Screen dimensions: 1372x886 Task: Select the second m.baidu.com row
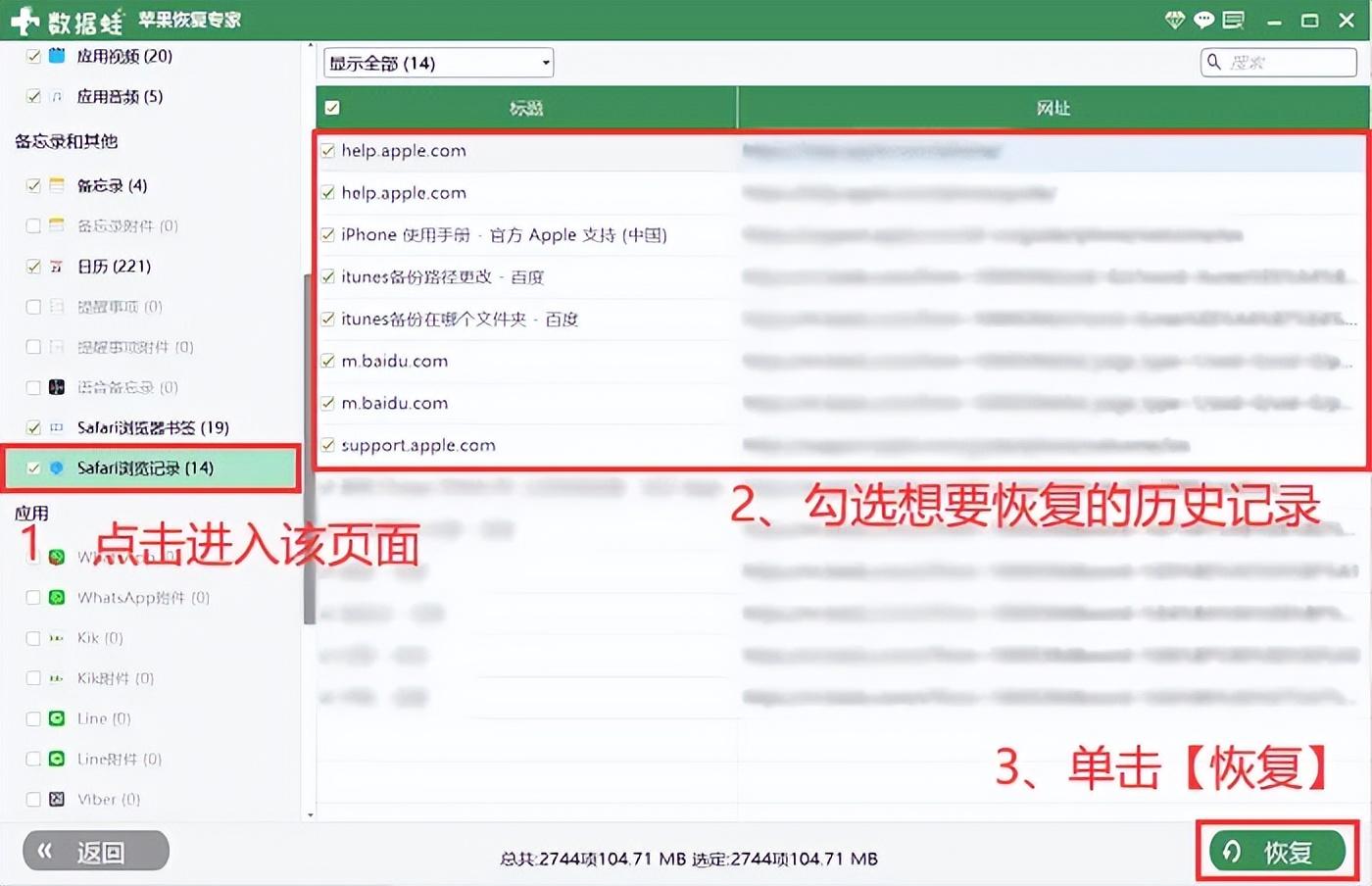pos(843,404)
